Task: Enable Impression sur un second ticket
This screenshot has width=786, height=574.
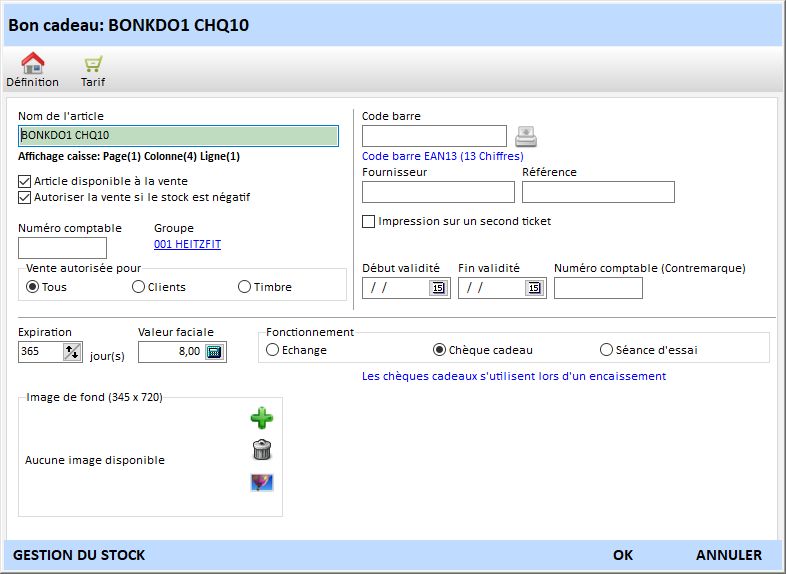Action: point(369,221)
